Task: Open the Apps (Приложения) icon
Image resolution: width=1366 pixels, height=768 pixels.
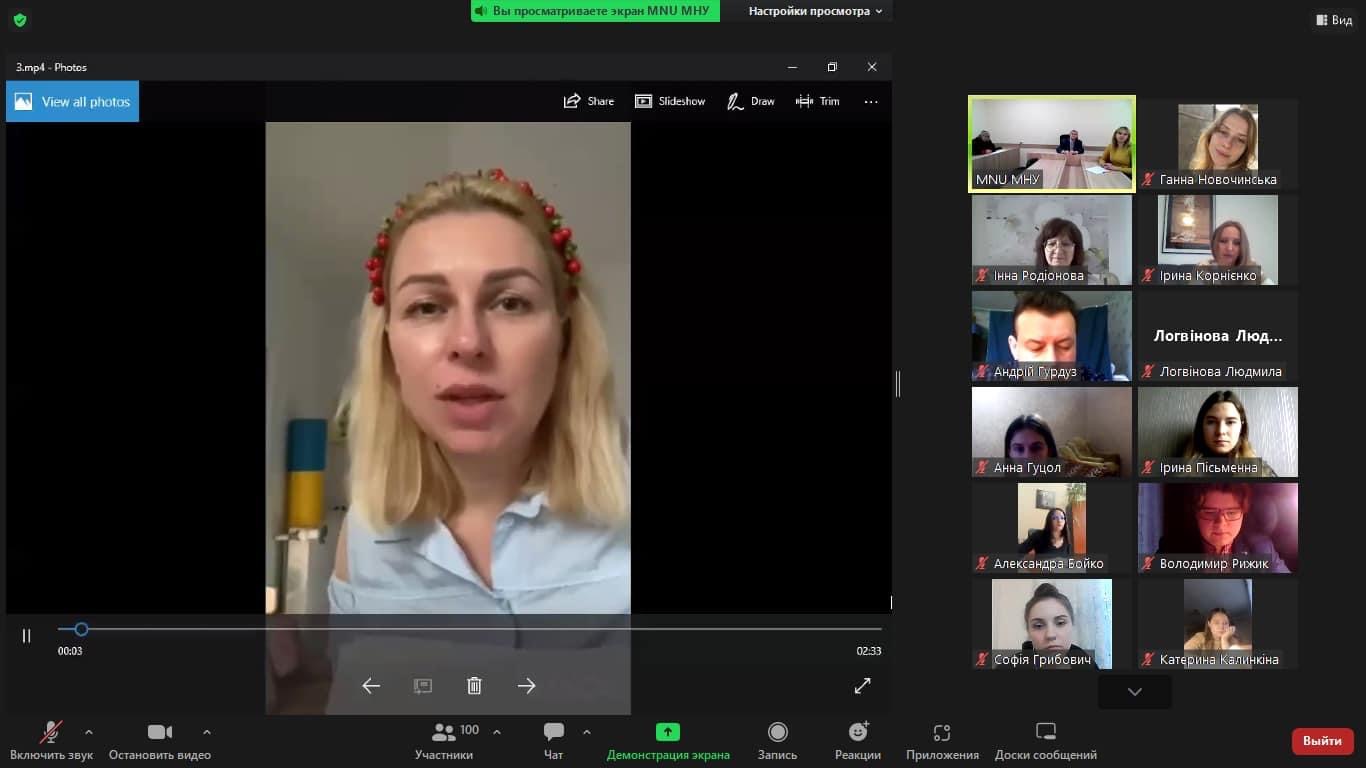Action: pos(941,732)
